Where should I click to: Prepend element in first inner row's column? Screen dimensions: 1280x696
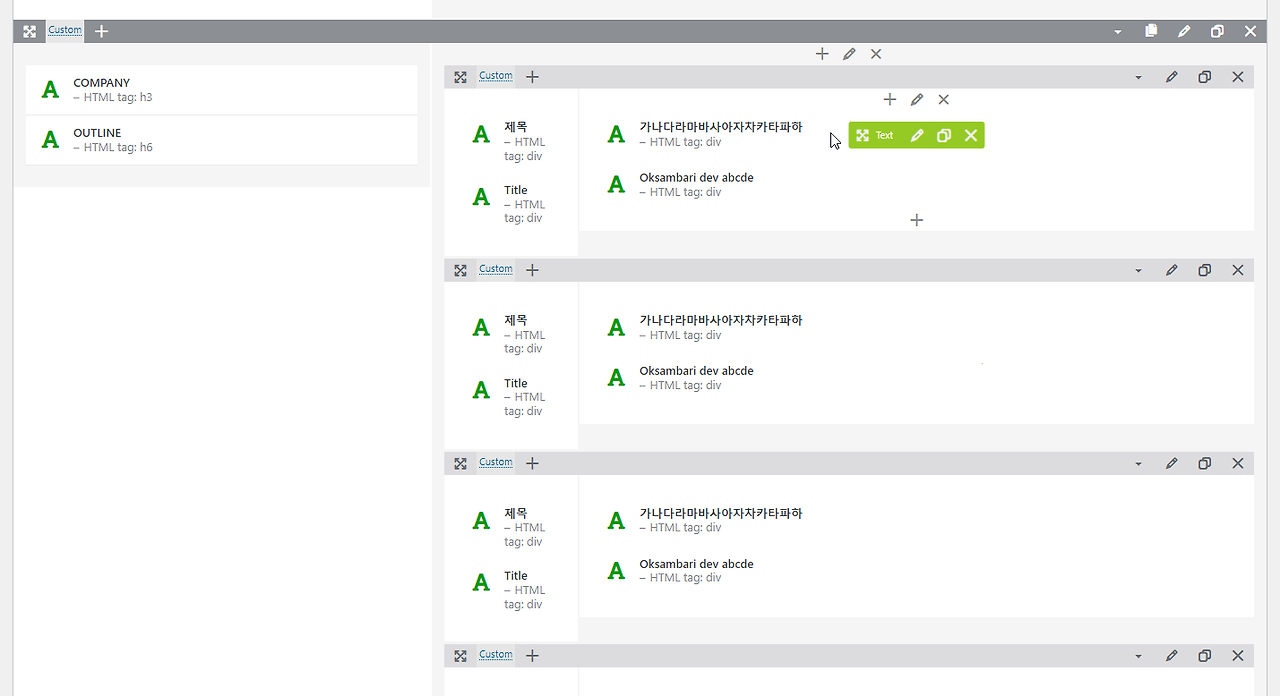(x=890, y=99)
